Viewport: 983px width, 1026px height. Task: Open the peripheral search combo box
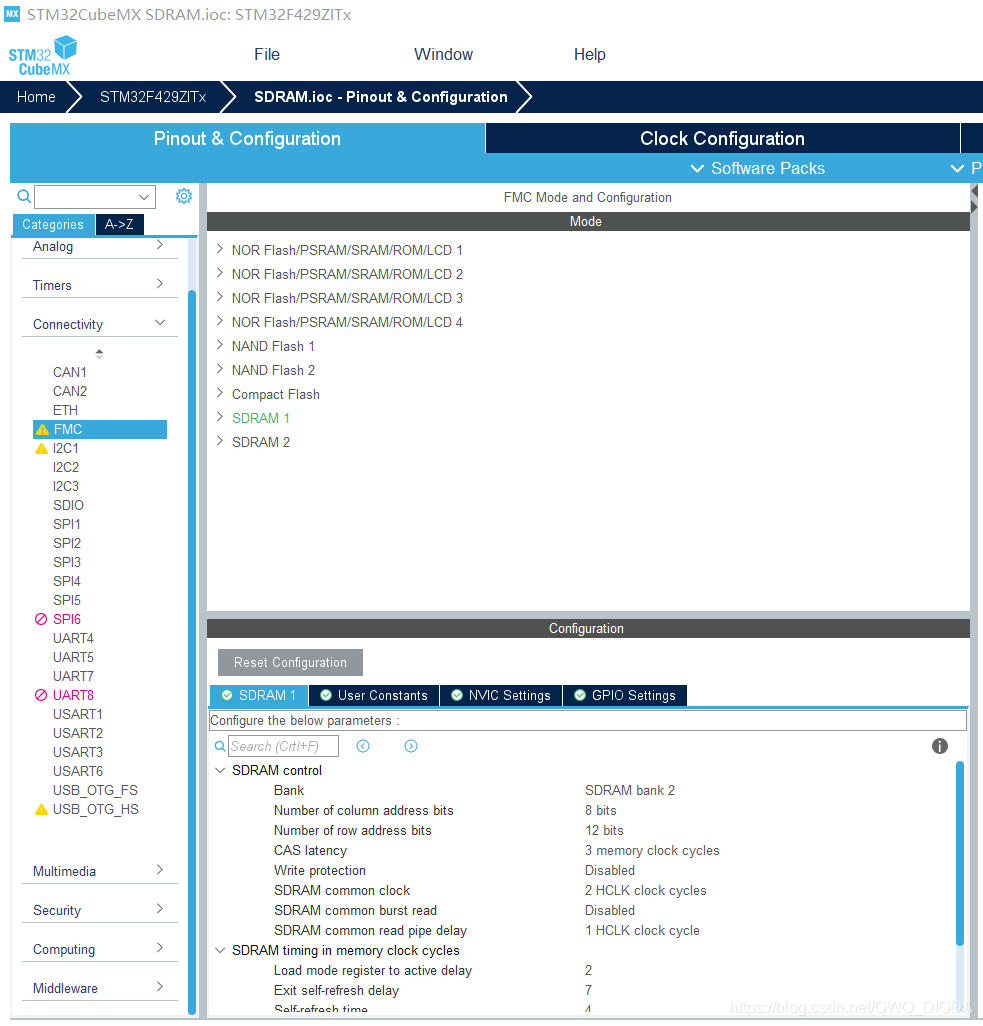pyautogui.click(x=95, y=197)
